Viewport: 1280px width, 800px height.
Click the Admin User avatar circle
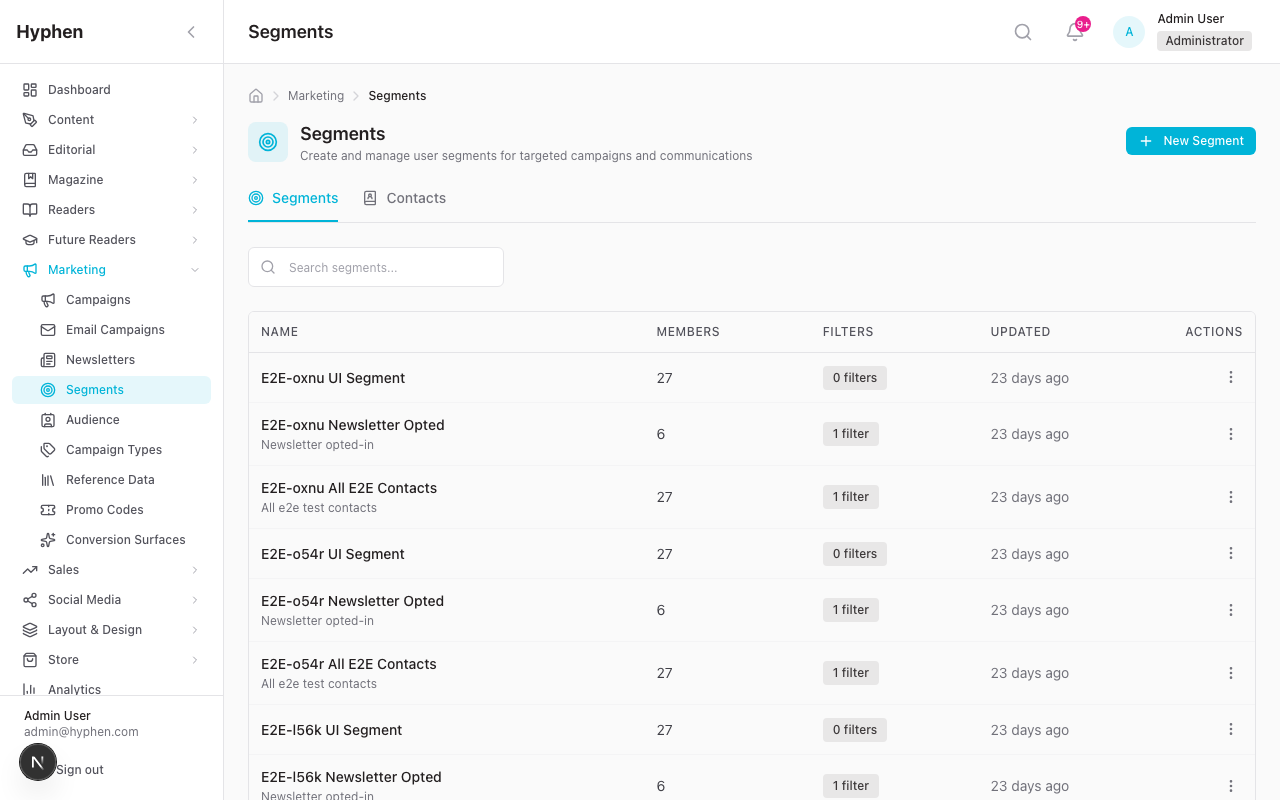coord(1128,31)
